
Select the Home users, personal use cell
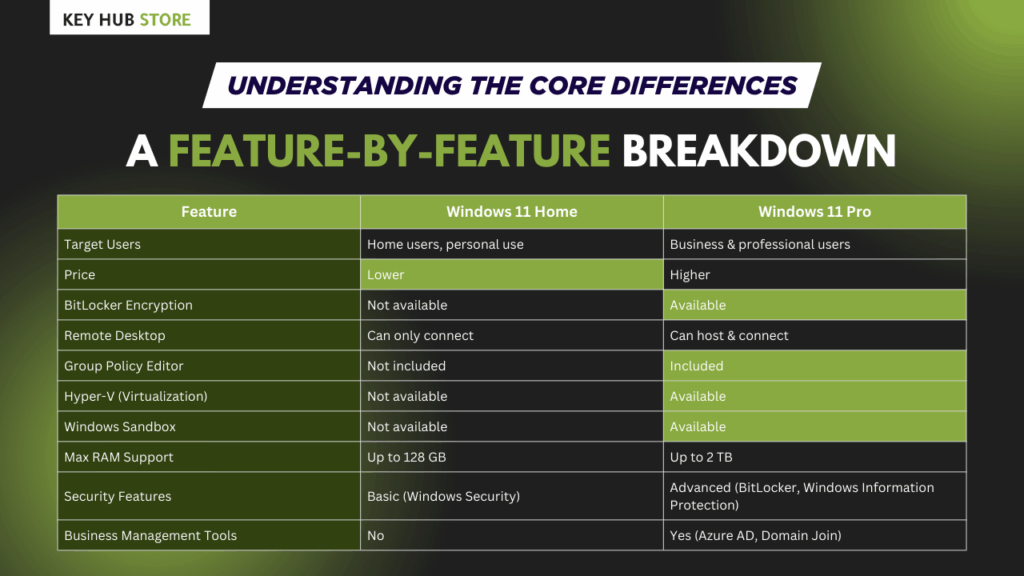click(x=445, y=244)
